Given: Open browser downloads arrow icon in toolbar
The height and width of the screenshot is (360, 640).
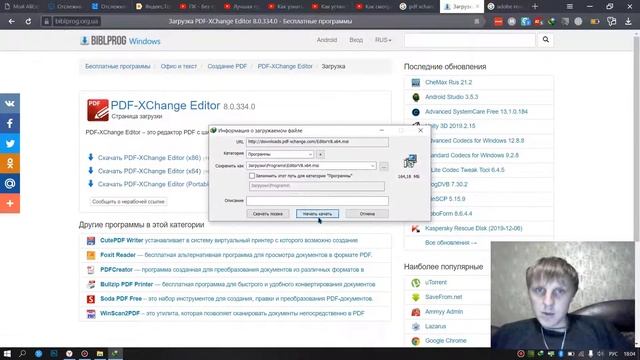Looking at the screenshot, I should (x=628, y=21).
